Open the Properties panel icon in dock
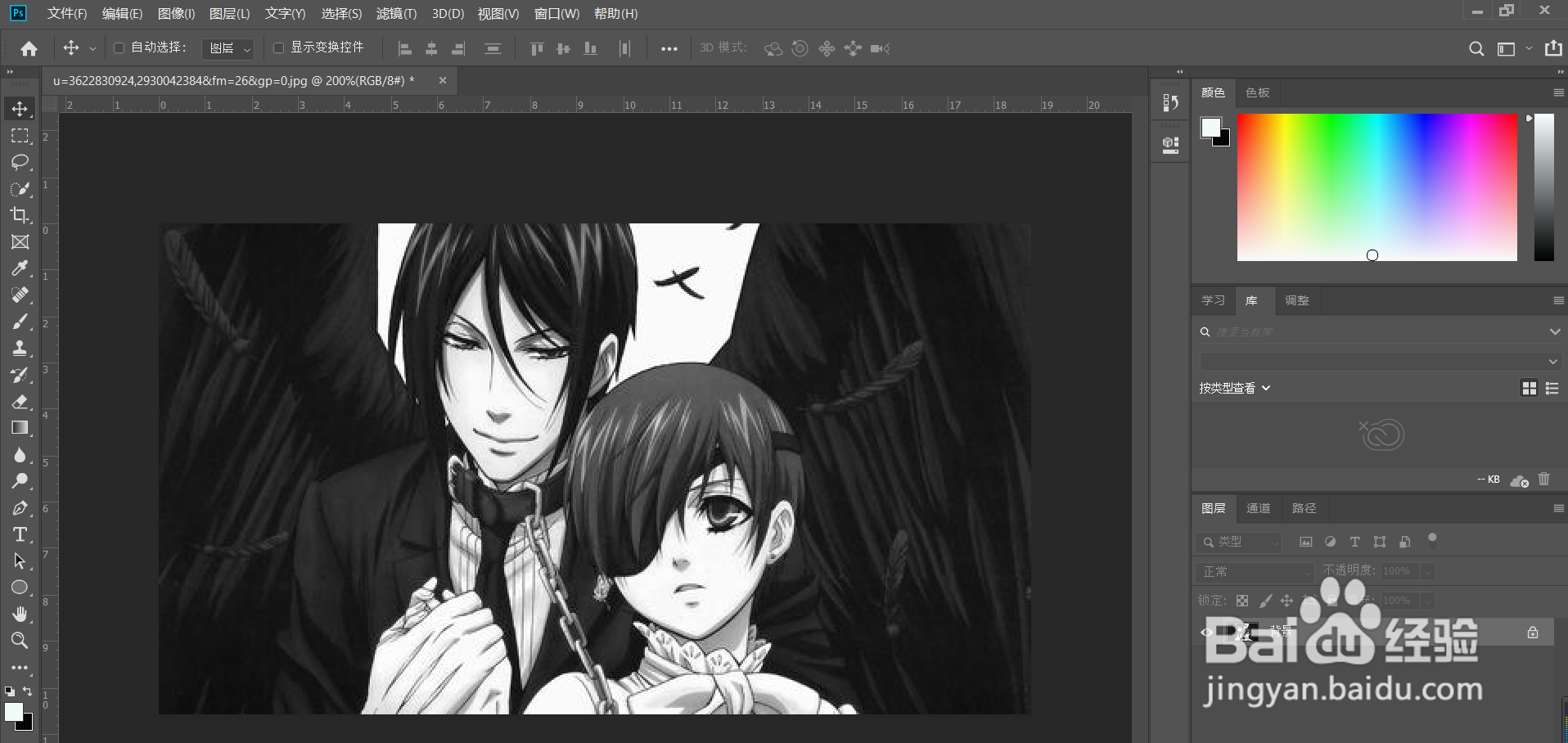Screen dimensions: 1568x743 click(1170, 146)
